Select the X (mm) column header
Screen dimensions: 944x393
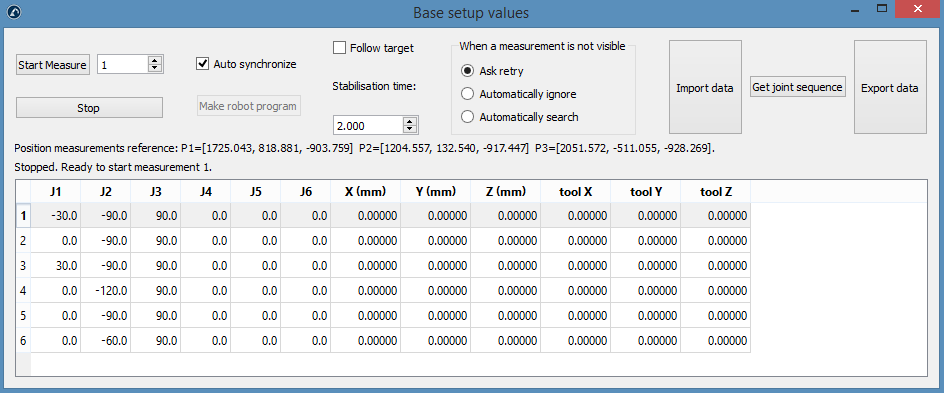pyautogui.click(x=365, y=192)
